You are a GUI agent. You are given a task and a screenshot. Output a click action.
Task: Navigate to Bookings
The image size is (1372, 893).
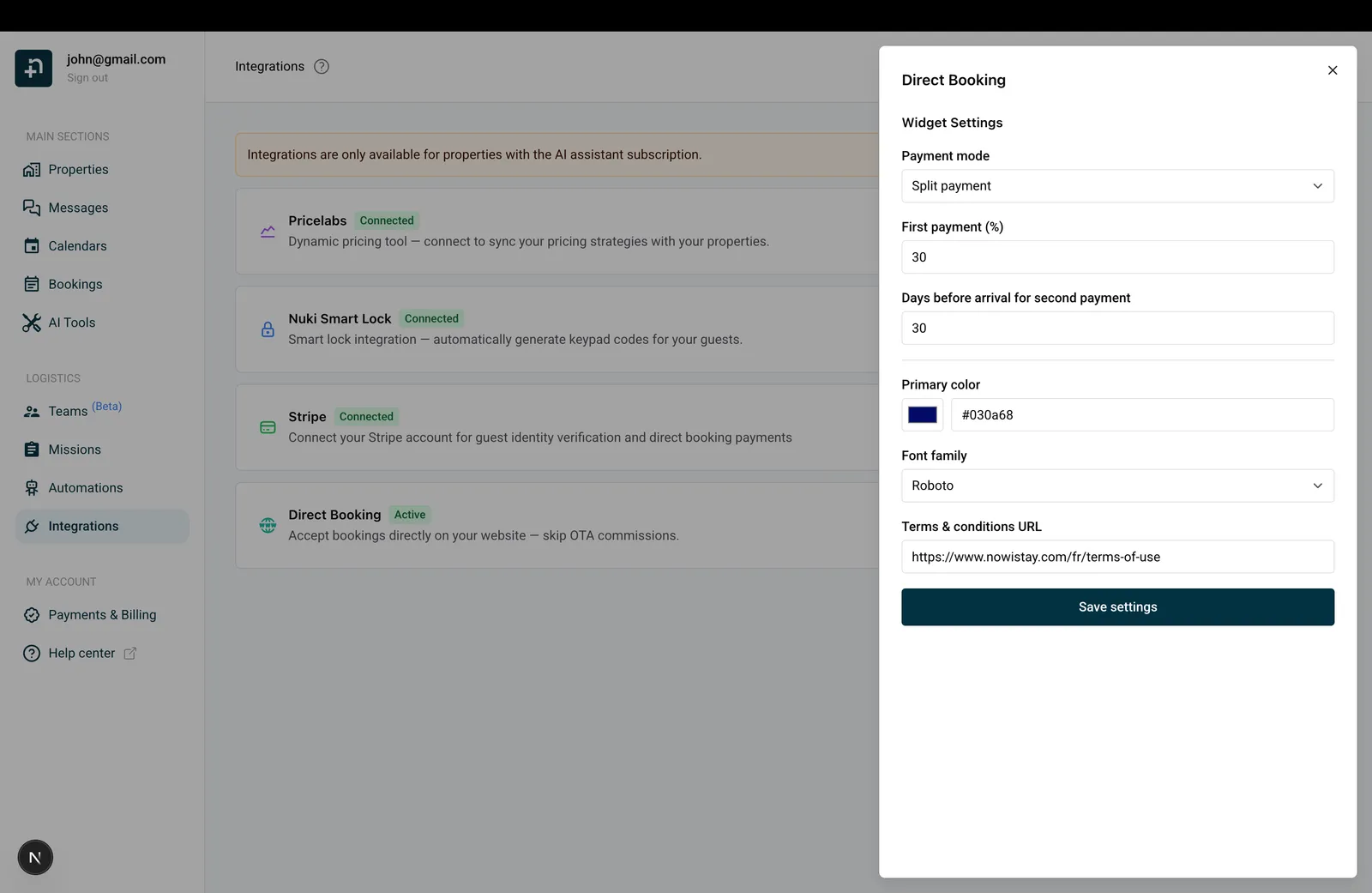pos(102,284)
